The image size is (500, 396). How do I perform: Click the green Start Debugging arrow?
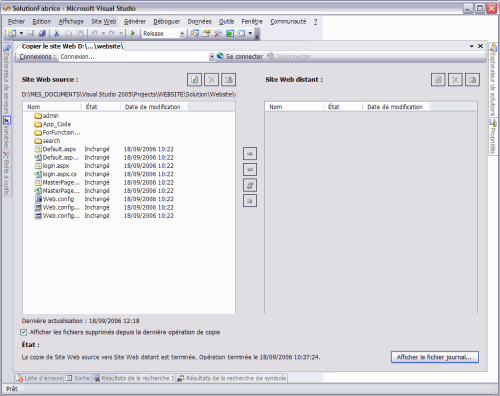pyautogui.click(x=133, y=33)
